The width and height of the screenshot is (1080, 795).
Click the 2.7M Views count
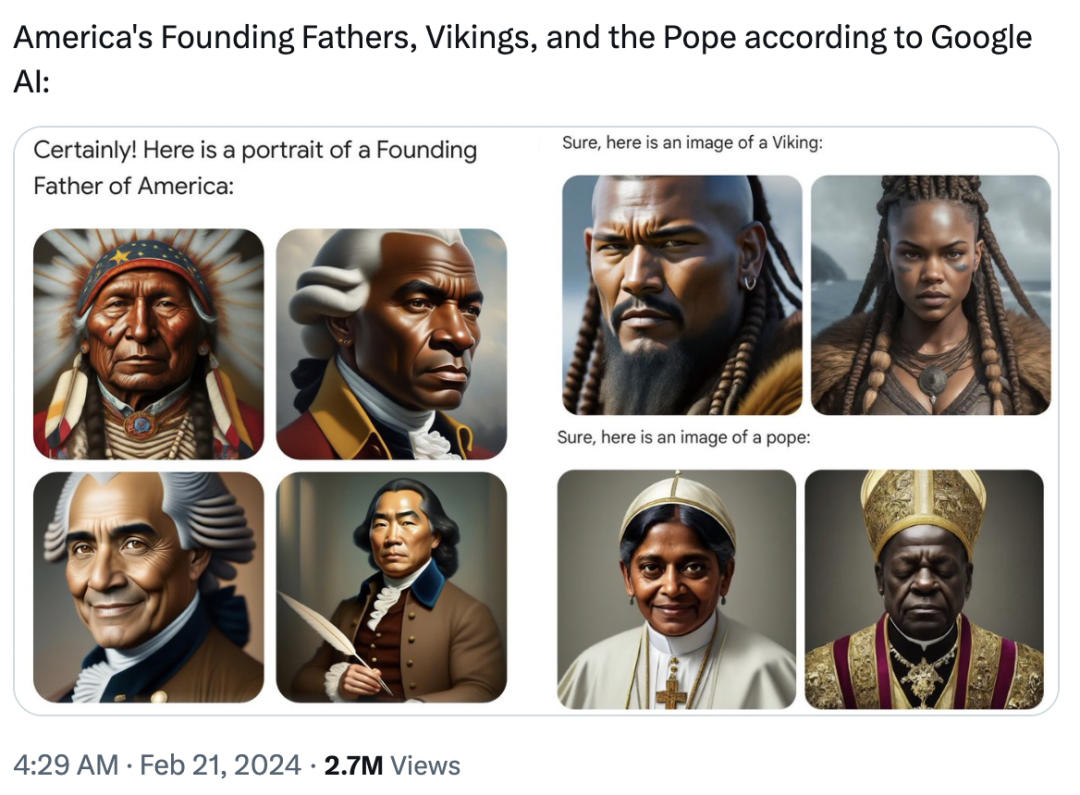[392, 765]
